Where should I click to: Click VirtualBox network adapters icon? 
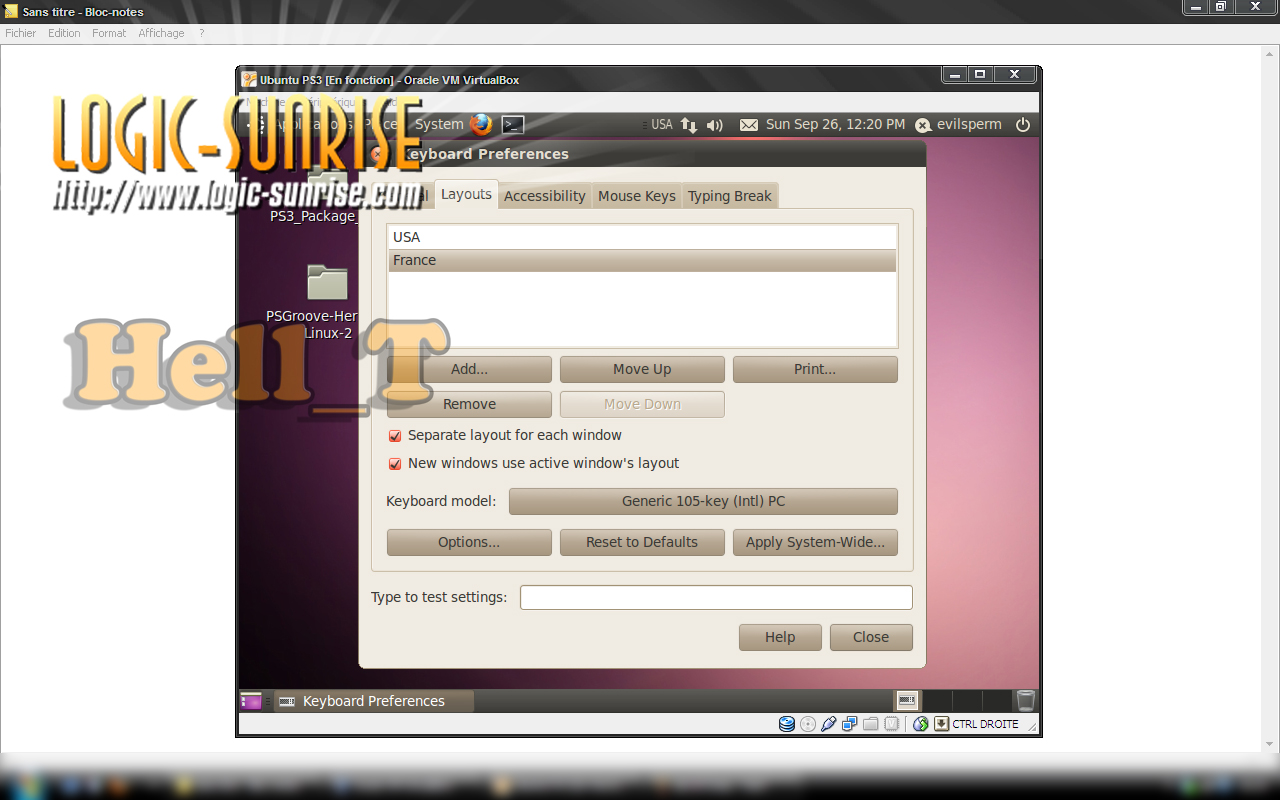point(850,724)
